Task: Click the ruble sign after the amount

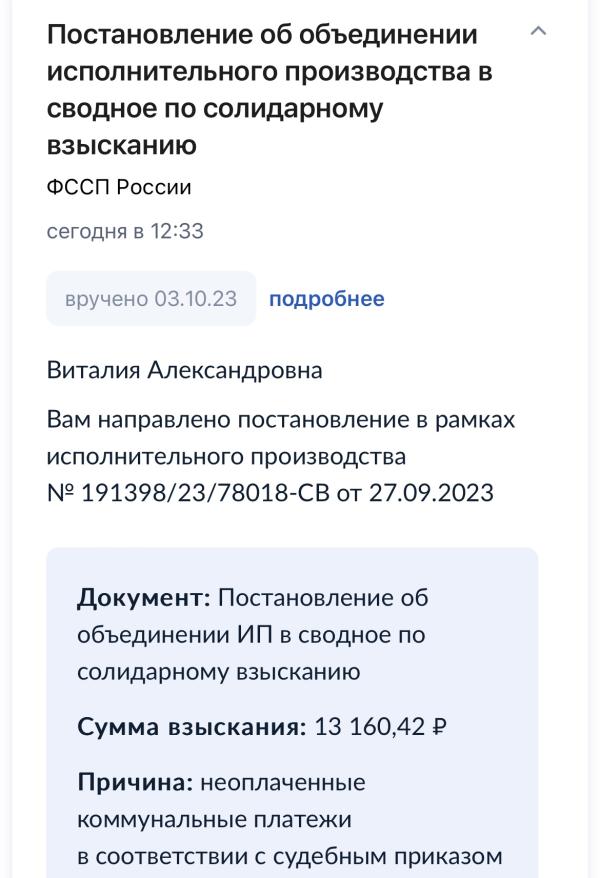Action: [x=438, y=726]
